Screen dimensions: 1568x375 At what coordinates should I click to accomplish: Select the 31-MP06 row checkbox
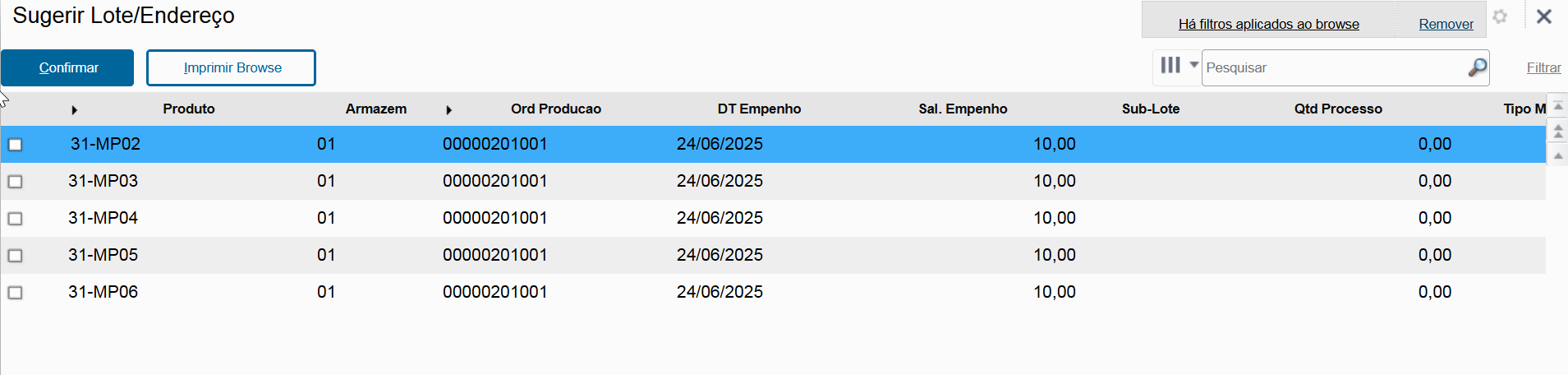point(15,293)
